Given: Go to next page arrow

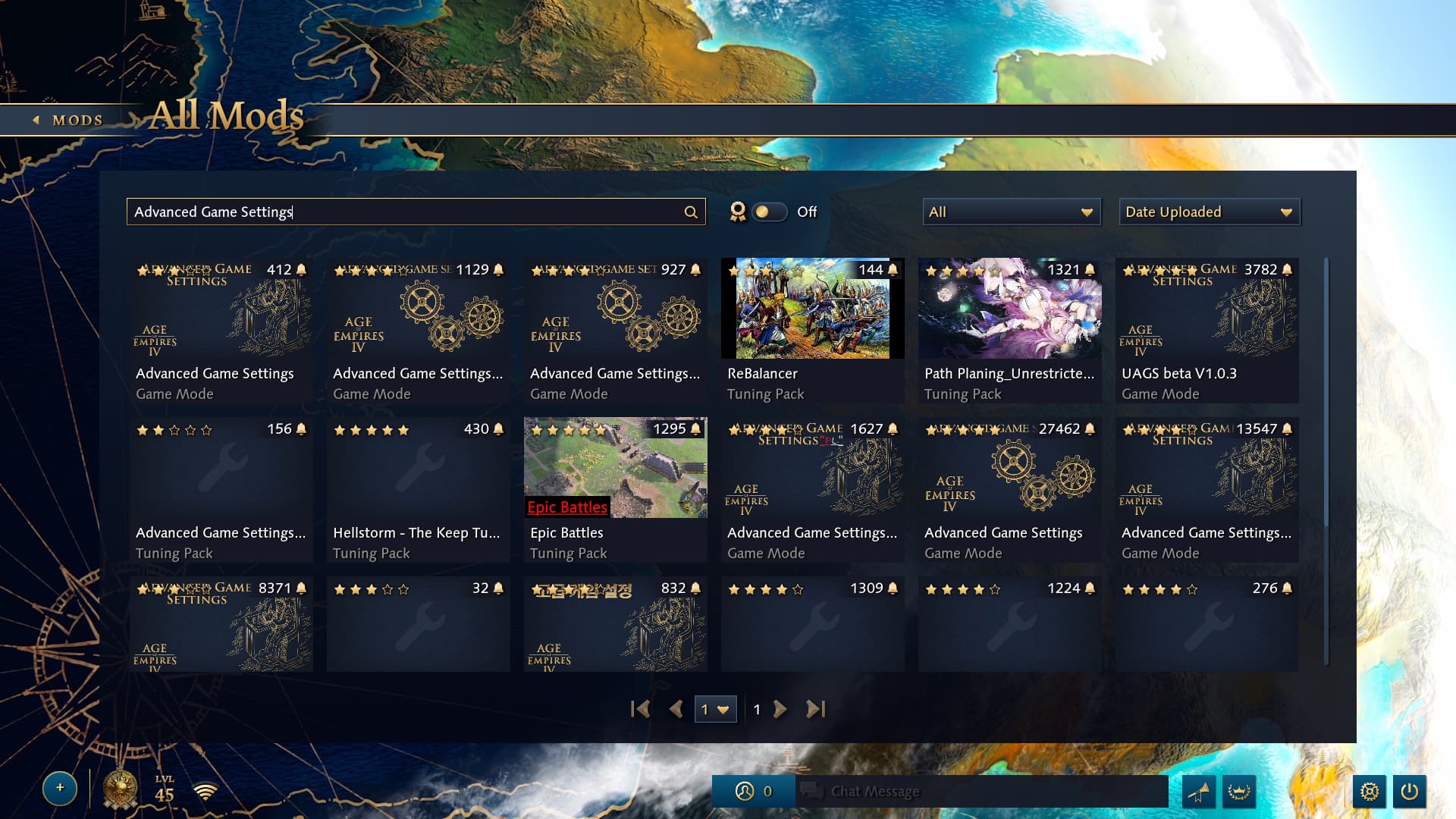Looking at the screenshot, I should pyautogui.click(x=780, y=709).
